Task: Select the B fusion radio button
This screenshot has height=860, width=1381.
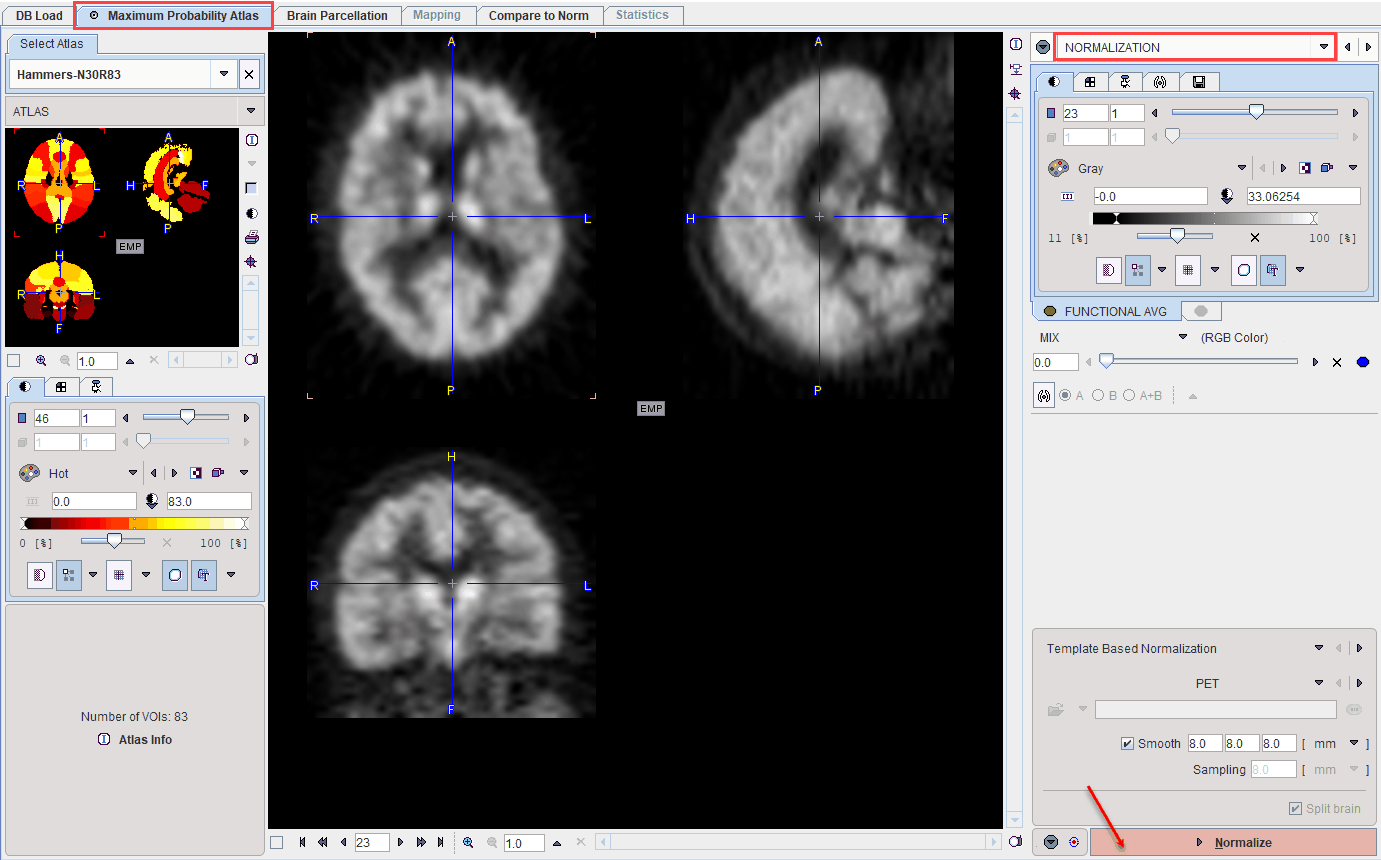Action: 1098,395
